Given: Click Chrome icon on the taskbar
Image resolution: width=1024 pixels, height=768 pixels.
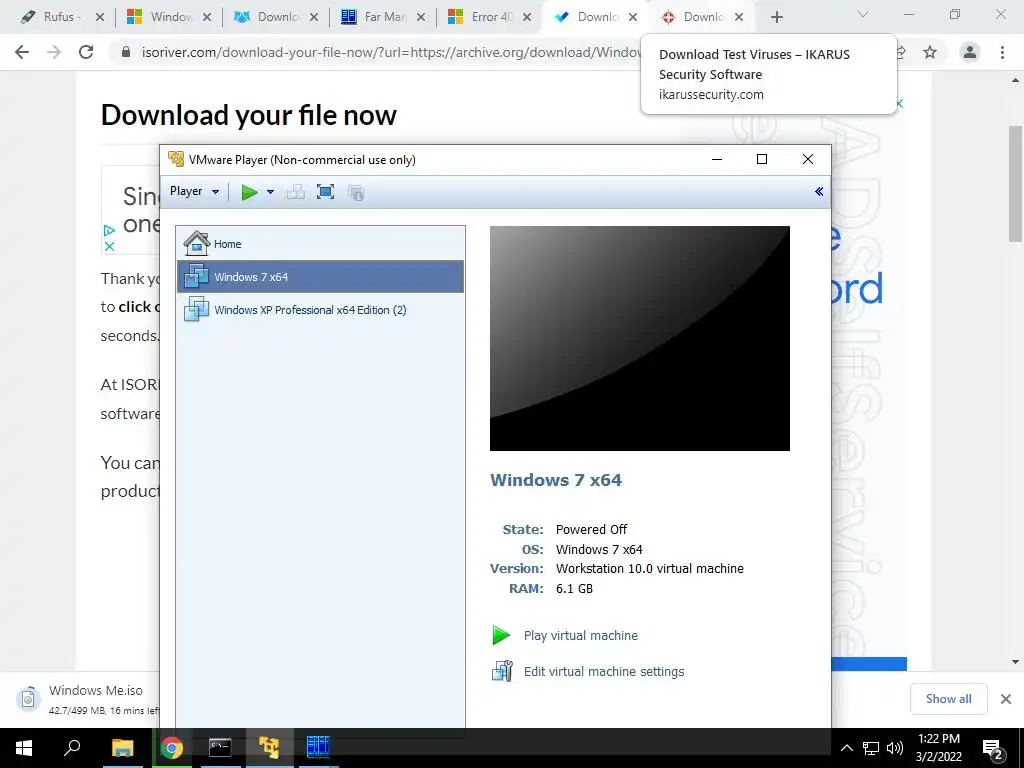Looking at the screenshot, I should (172, 748).
